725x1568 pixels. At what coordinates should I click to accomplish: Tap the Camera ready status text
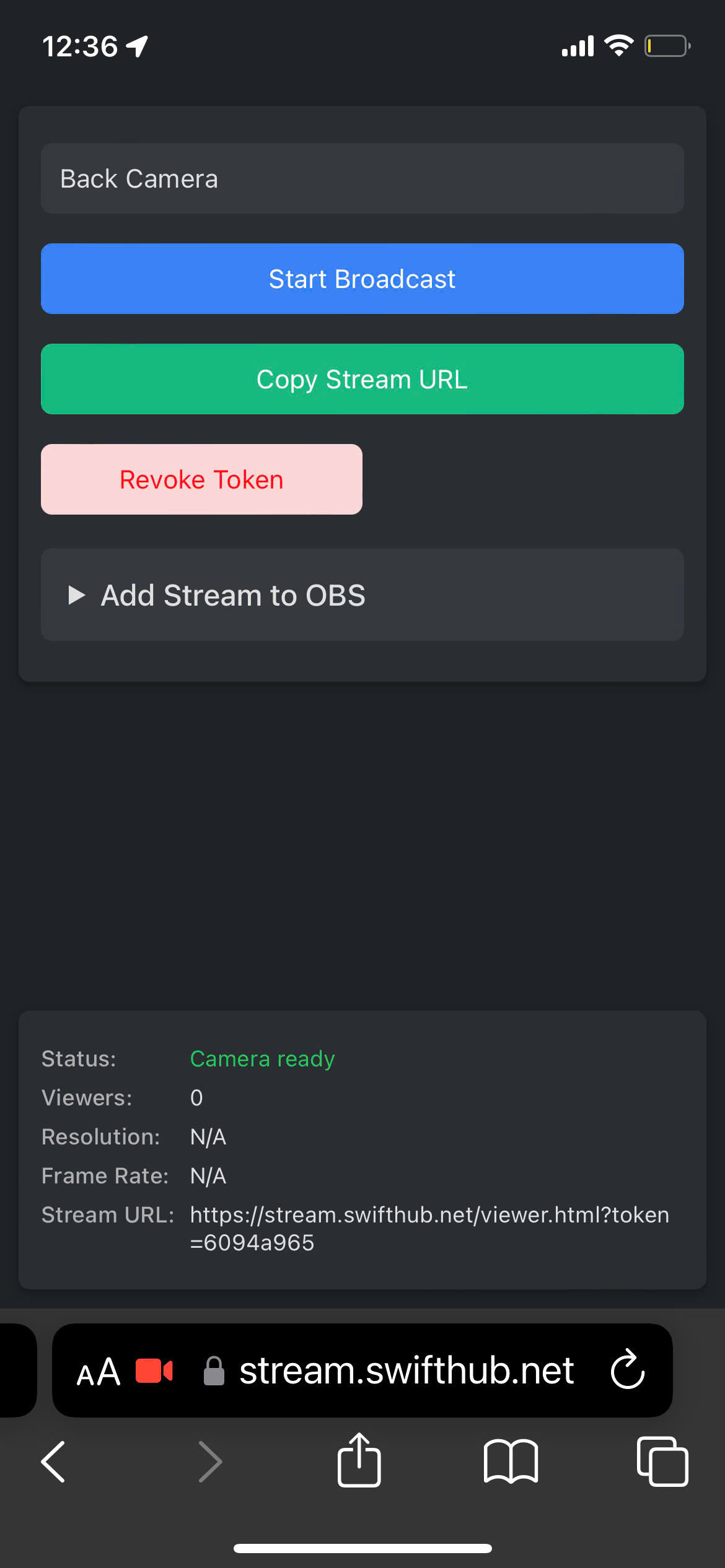[x=262, y=1059]
